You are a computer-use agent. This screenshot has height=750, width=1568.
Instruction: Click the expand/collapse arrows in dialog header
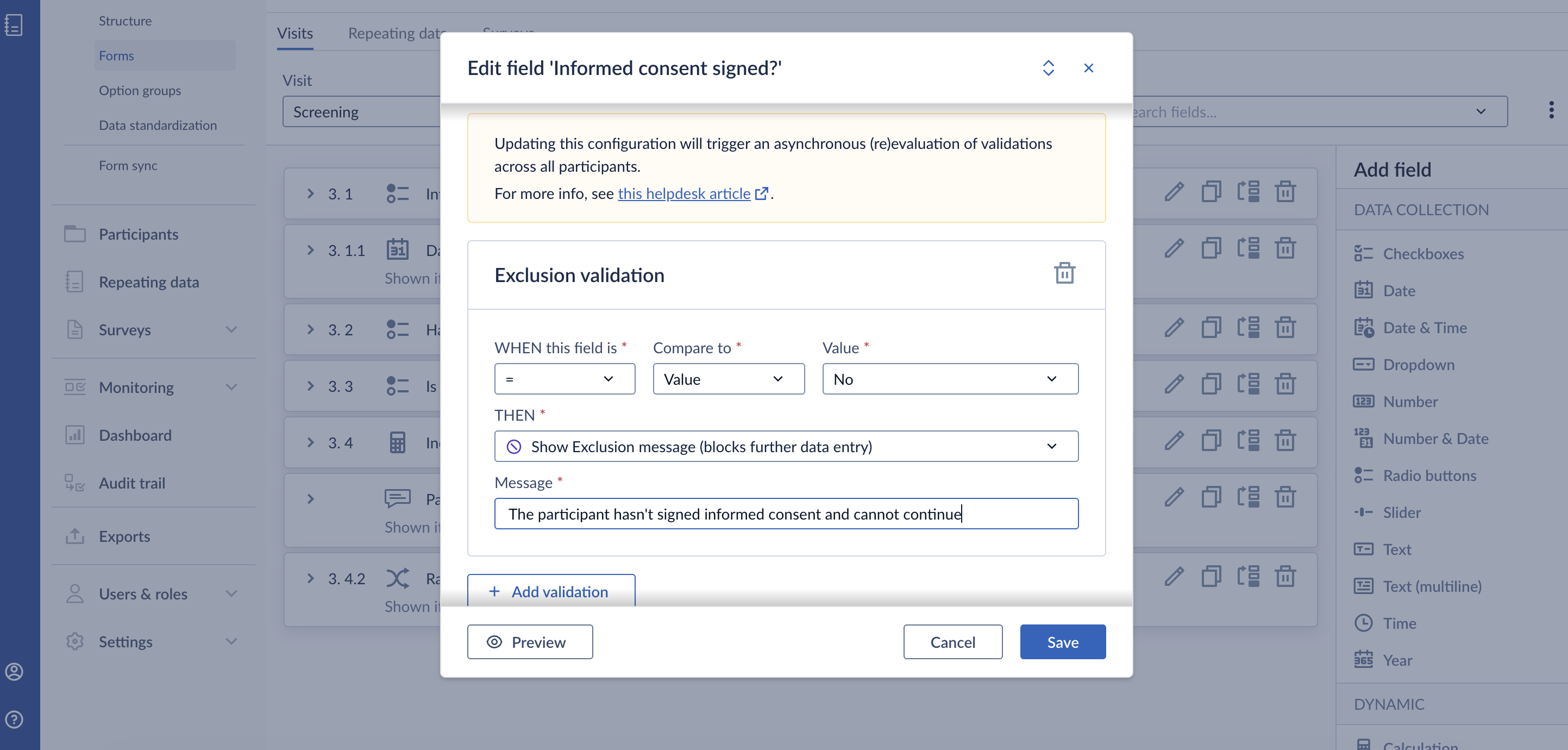(x=1048, y=68)
